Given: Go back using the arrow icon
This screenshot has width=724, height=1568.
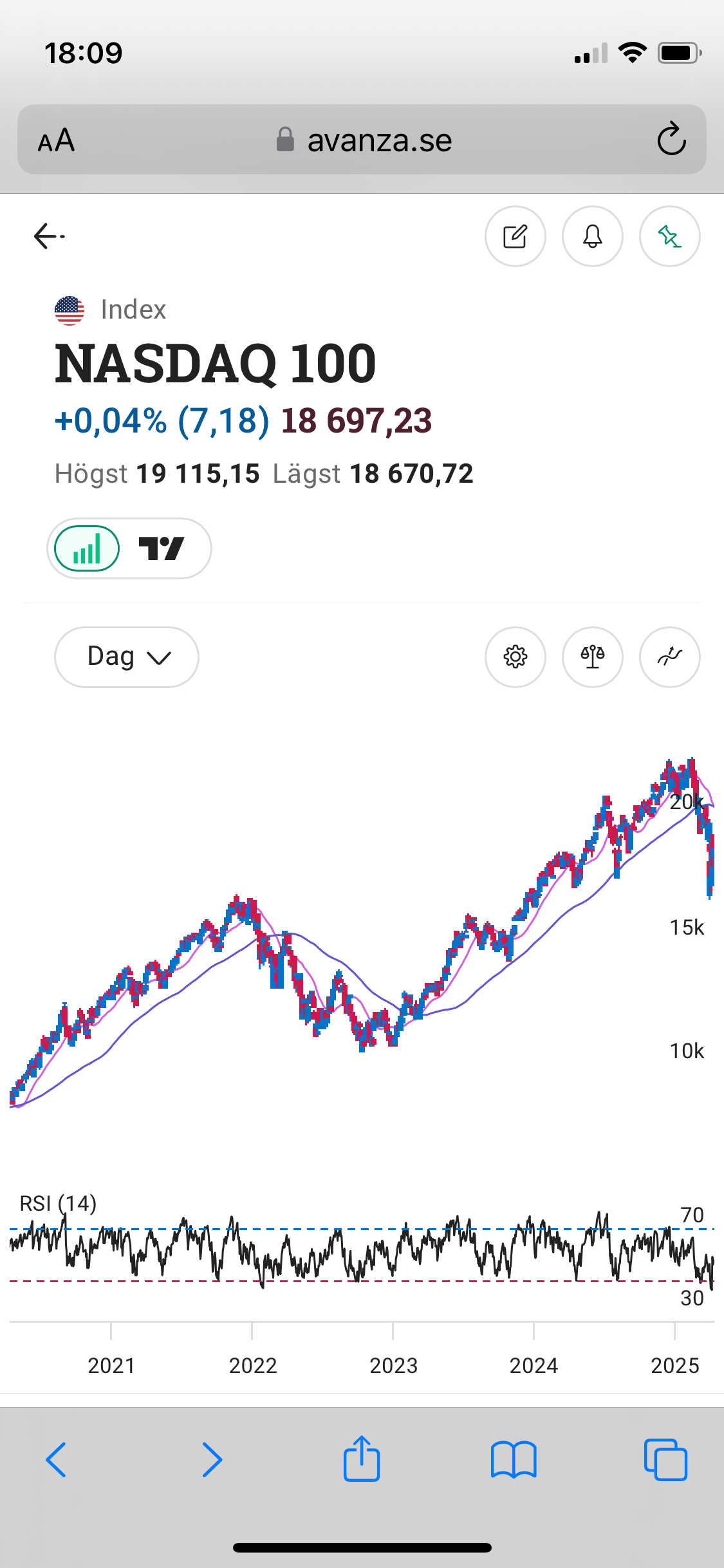Looking at the screenshot, I should [49, 236].
